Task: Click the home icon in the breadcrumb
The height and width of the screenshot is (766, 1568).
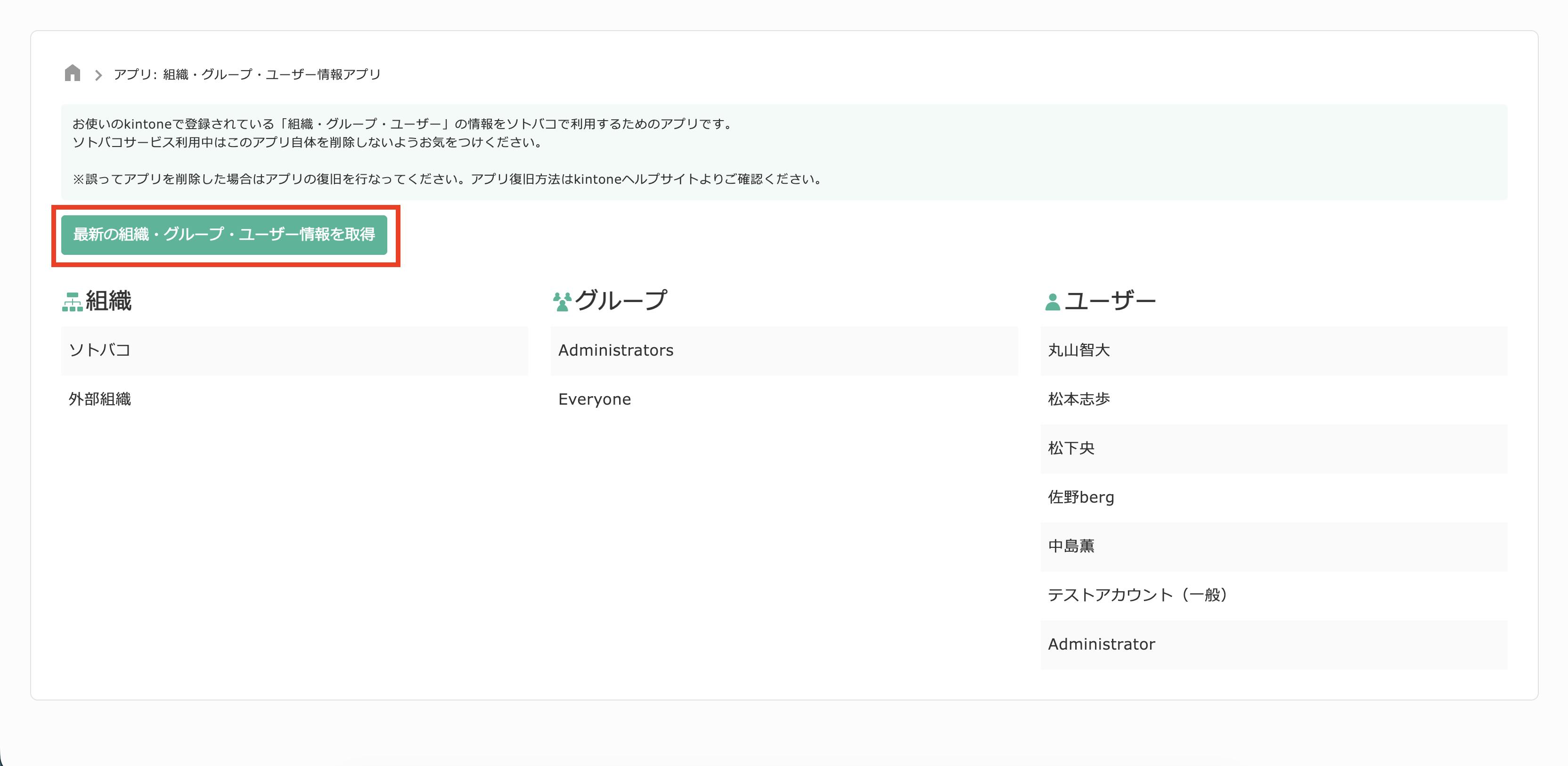Action: click(x=73, y=73)
